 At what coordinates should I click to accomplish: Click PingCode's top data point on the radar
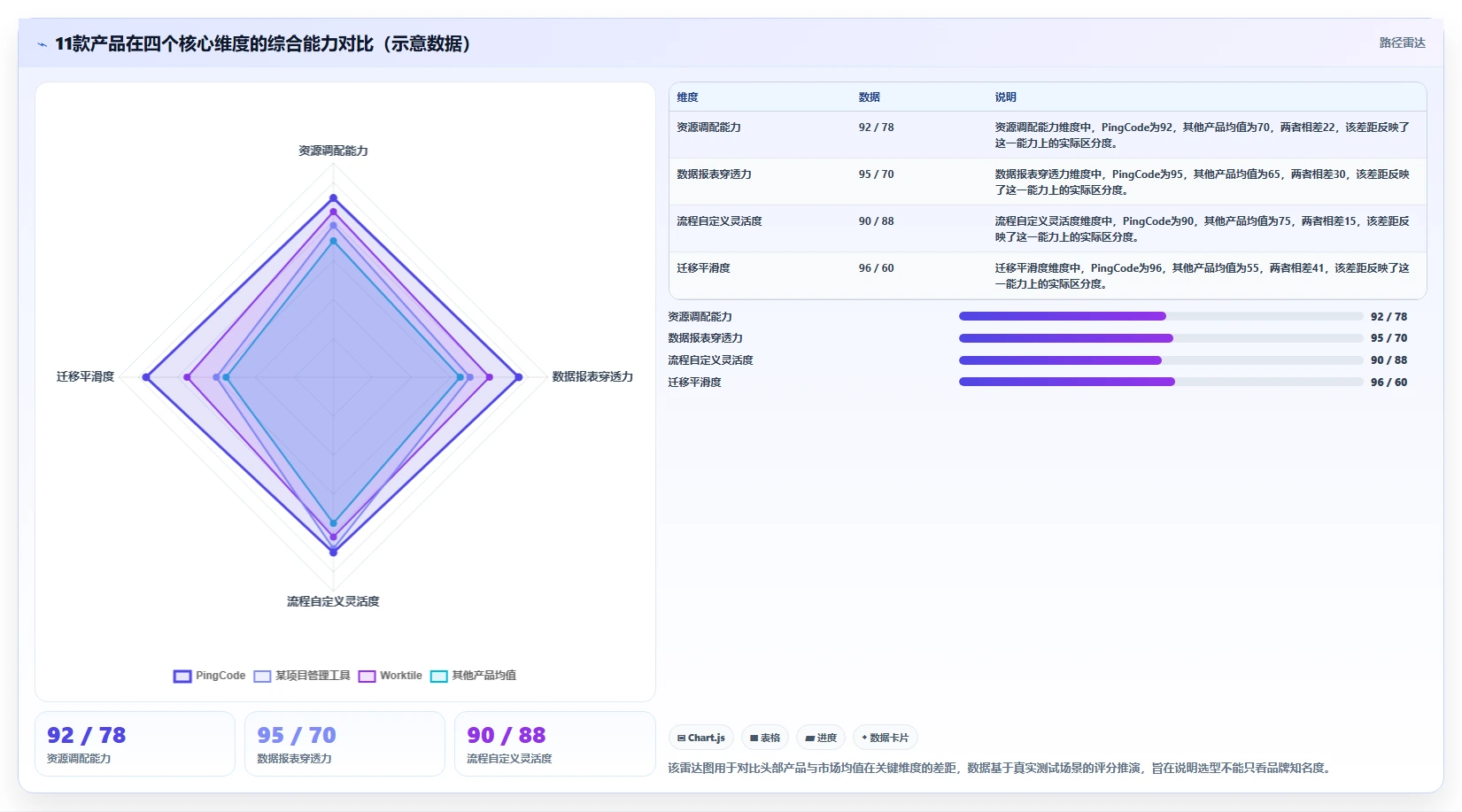pos(334,197)
